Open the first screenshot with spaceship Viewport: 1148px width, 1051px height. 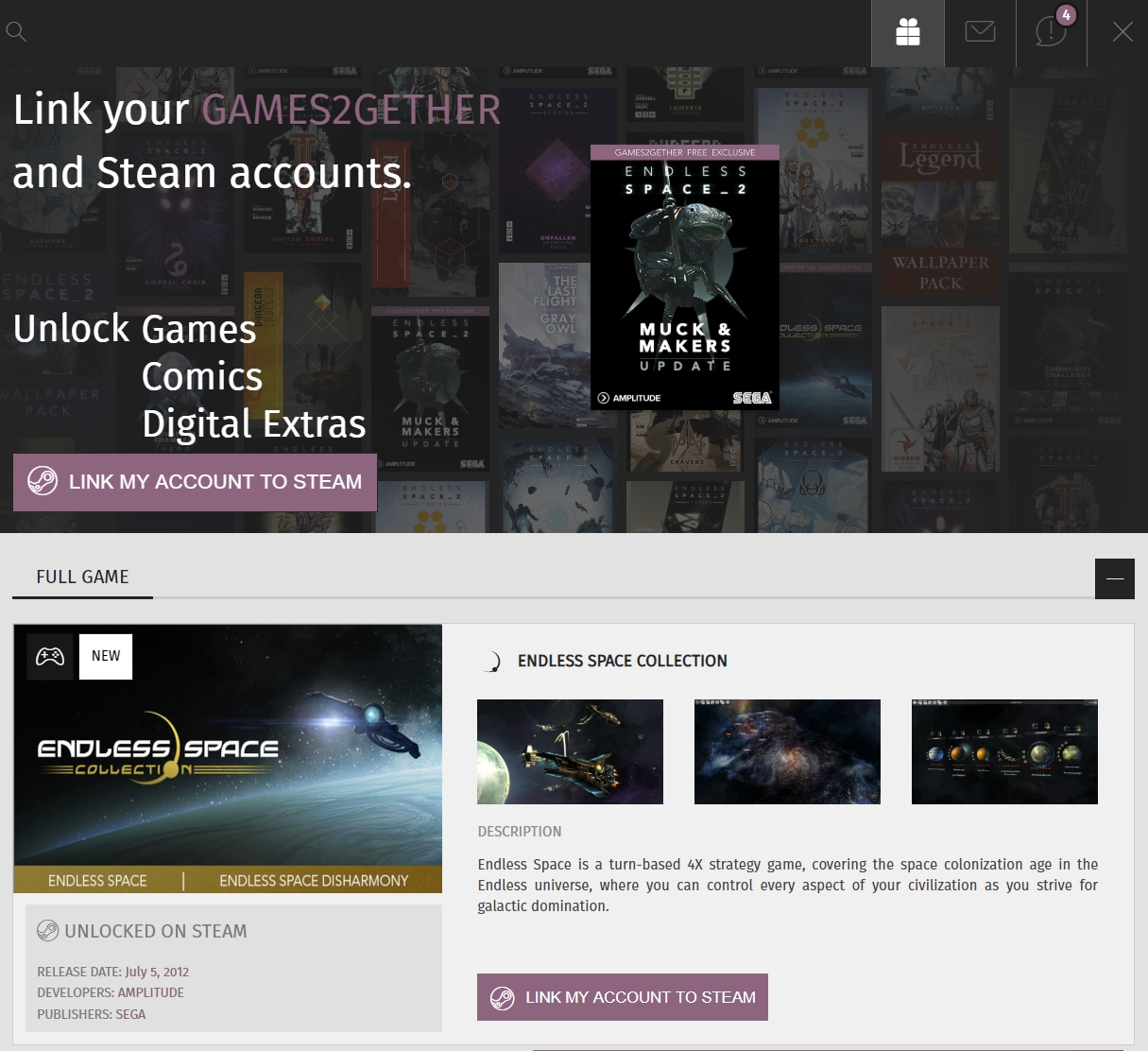point(570,751)
